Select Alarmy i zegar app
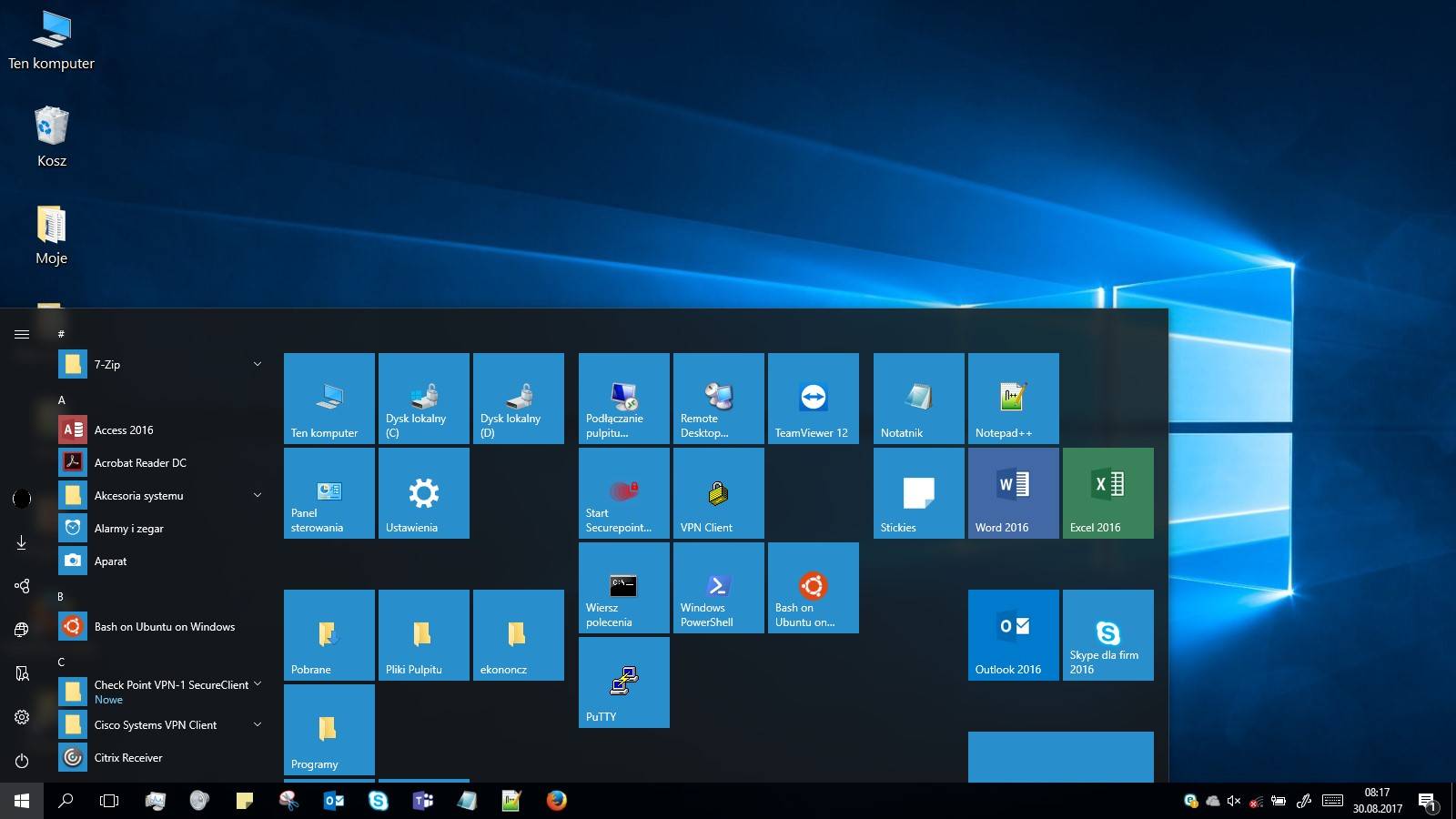Screen dimensions: 1456x819 (162, 528)
